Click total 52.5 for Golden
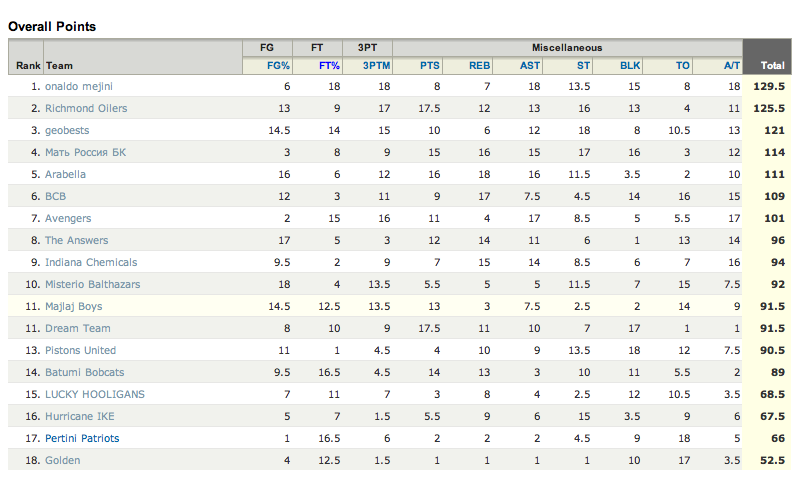This screenshot has width=796, height=477. click(x=772, y=460)
